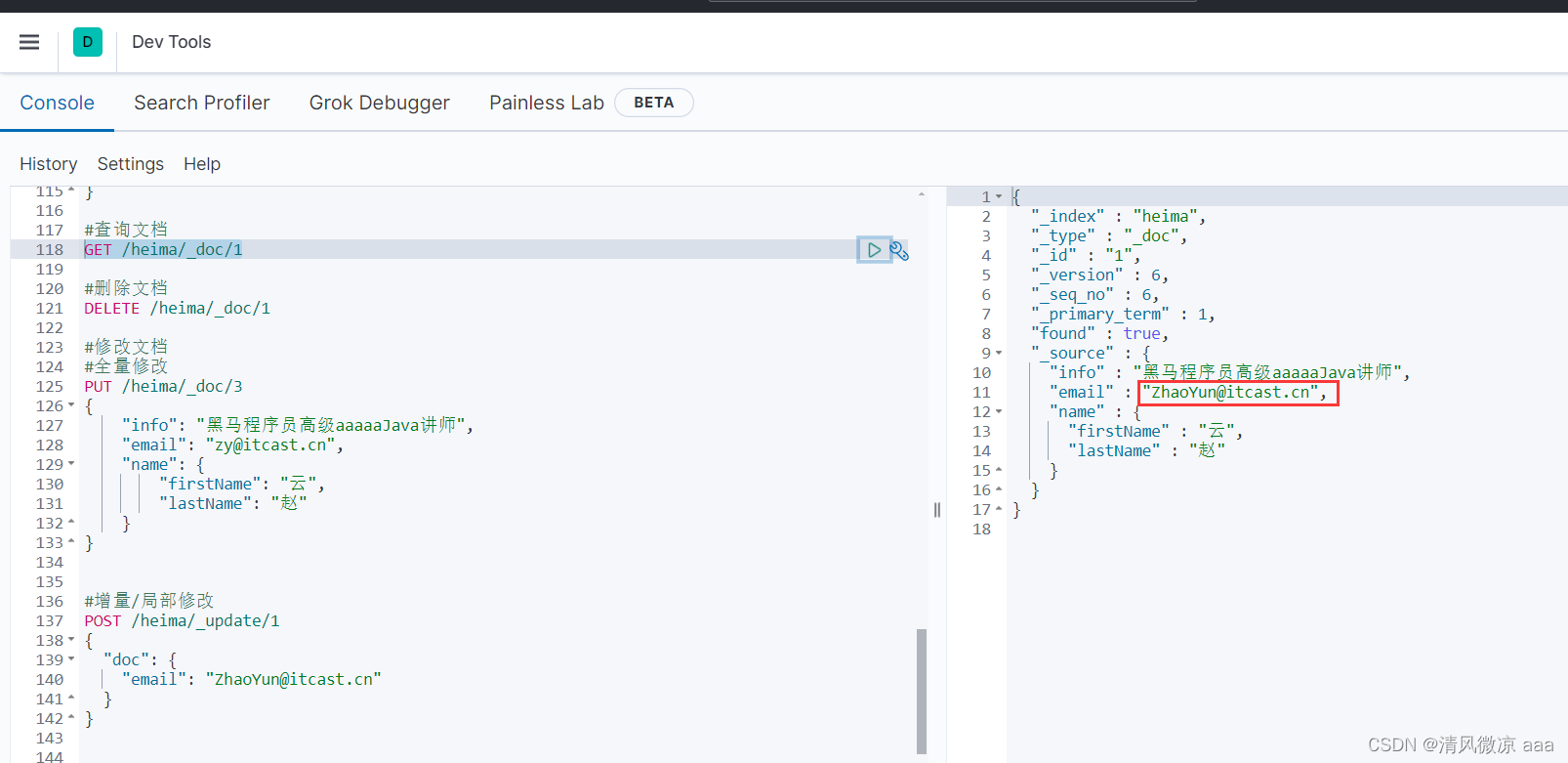Image resolution: width=1568 pixels, height=763 pixels.
Task: Collapse the name object at line 129
Action: 71,464
